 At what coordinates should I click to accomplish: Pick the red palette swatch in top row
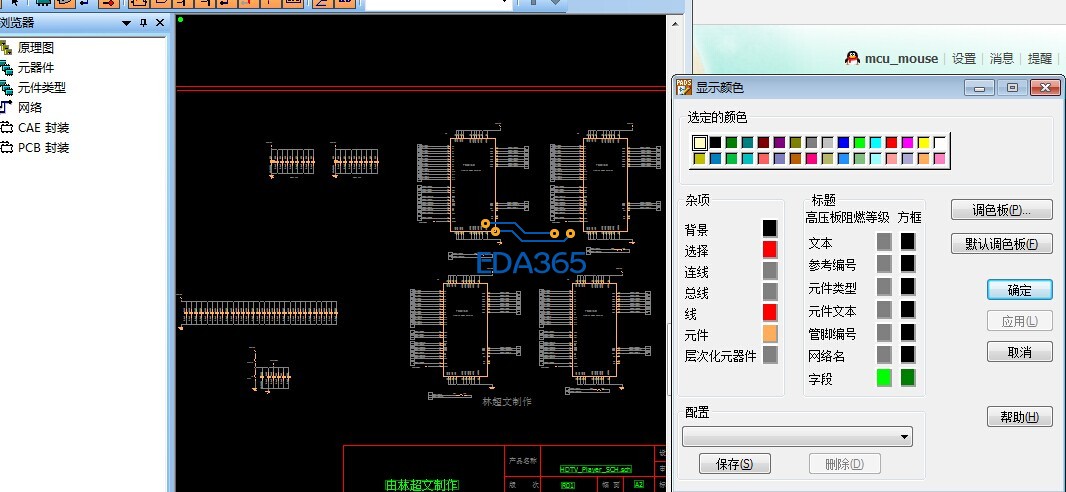coord(891,143)
